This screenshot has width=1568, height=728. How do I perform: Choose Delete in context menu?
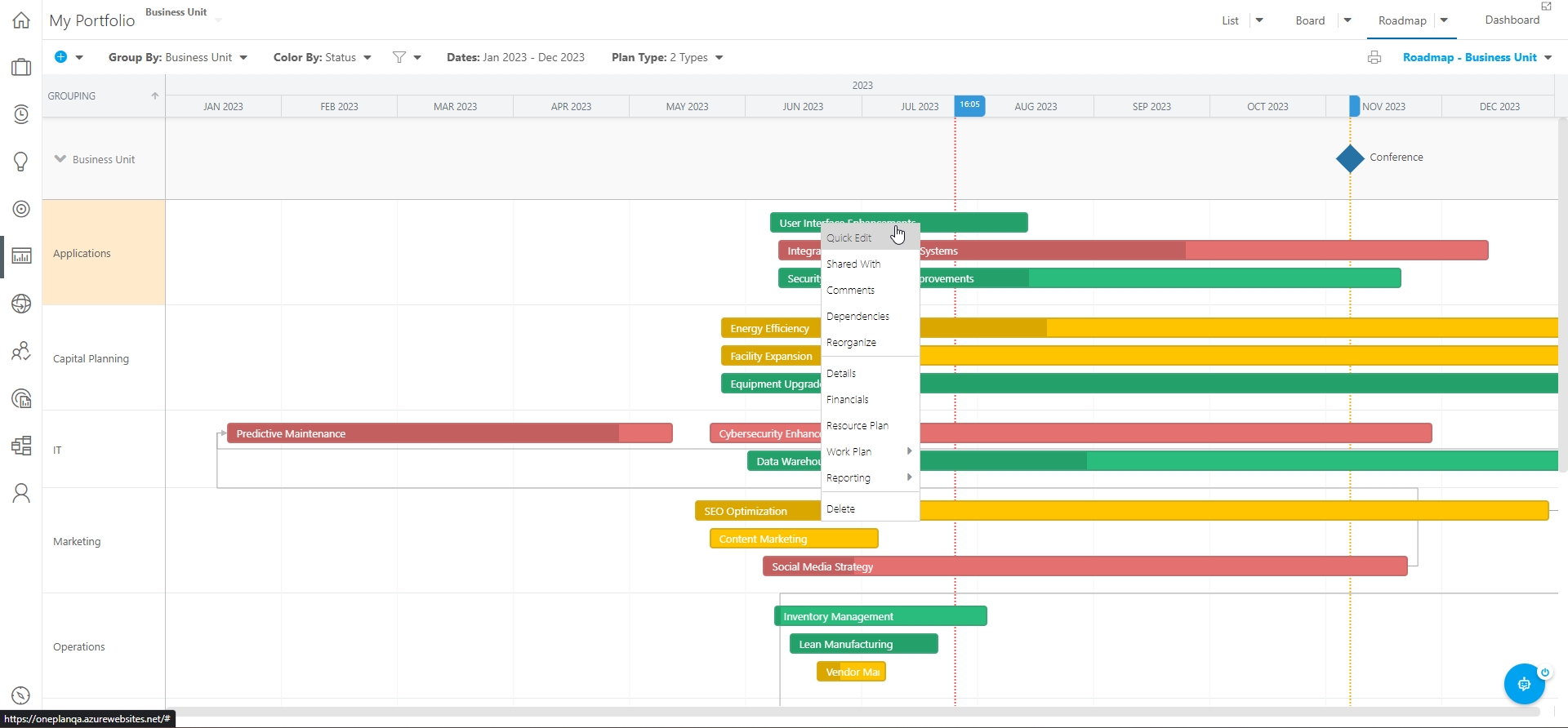pyautogui.click(x=871, y=508)
